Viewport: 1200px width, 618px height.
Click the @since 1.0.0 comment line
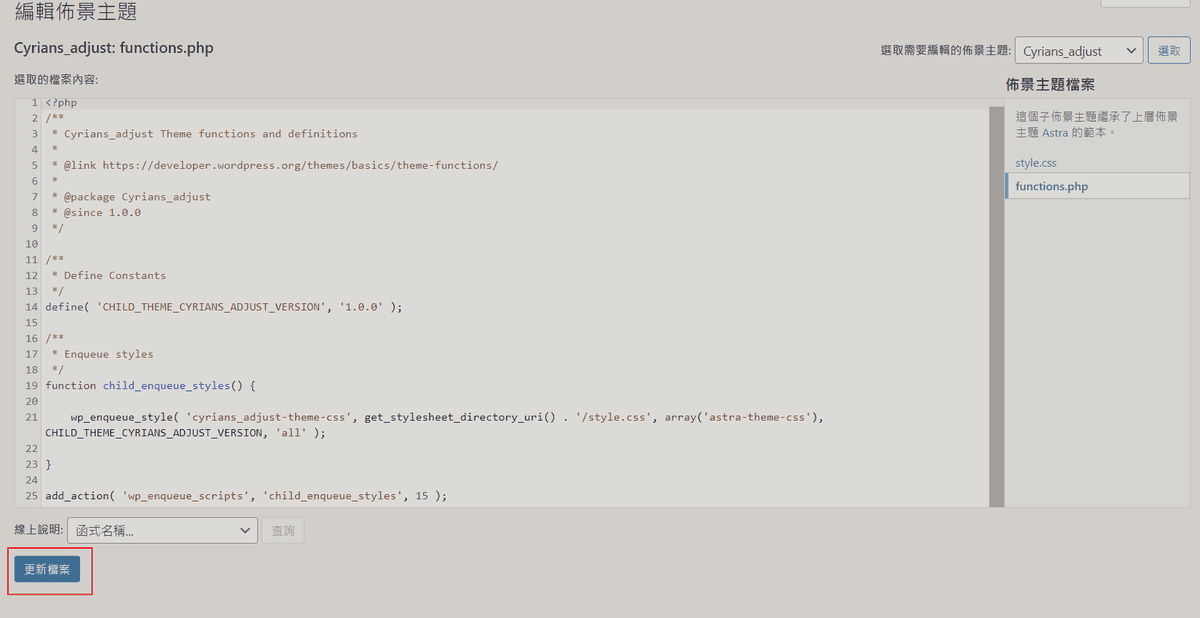tap(96, 212)
